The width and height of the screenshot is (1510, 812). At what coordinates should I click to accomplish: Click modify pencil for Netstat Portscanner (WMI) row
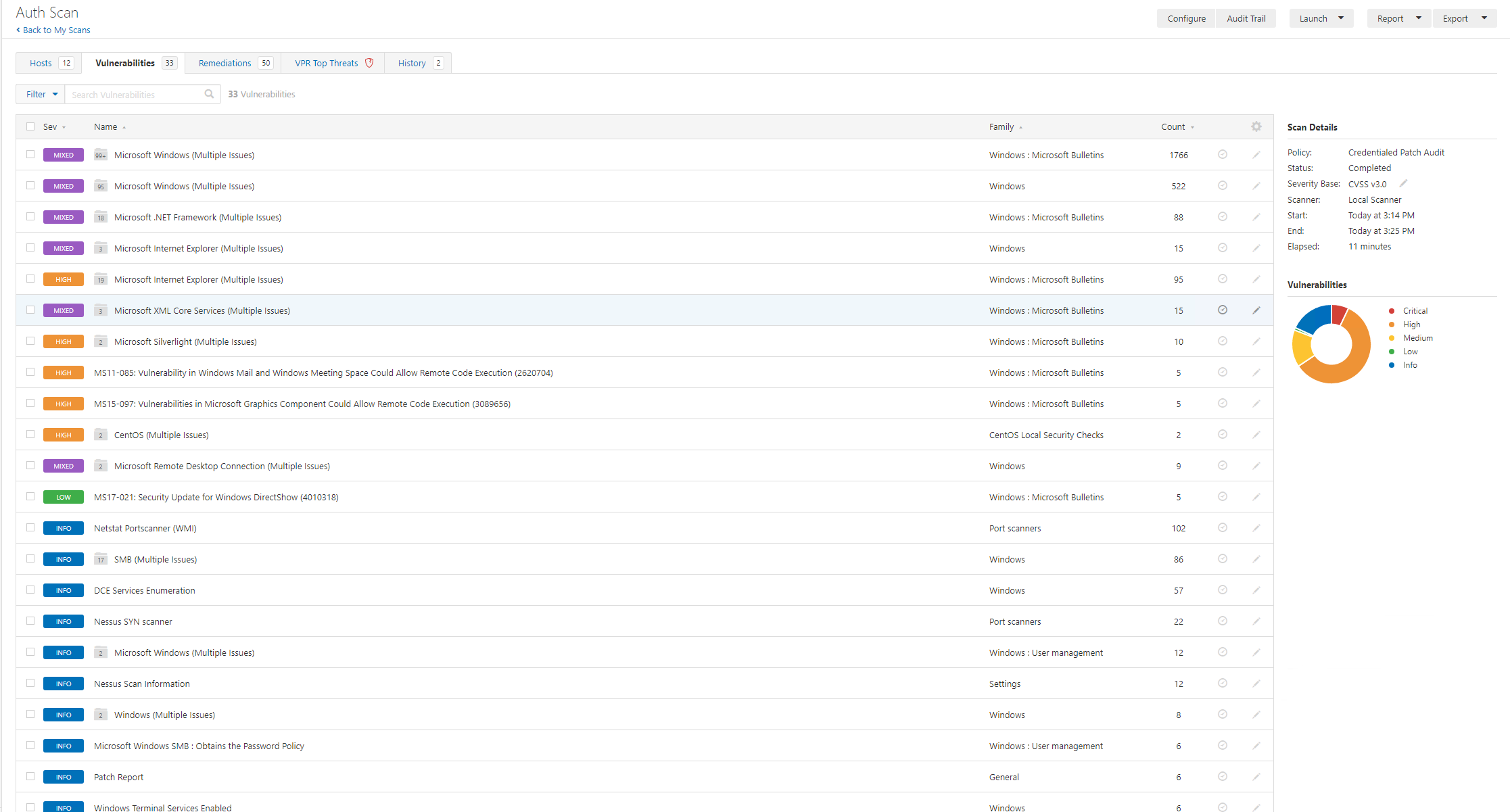pyautogui.click(x=1256, y=527)
